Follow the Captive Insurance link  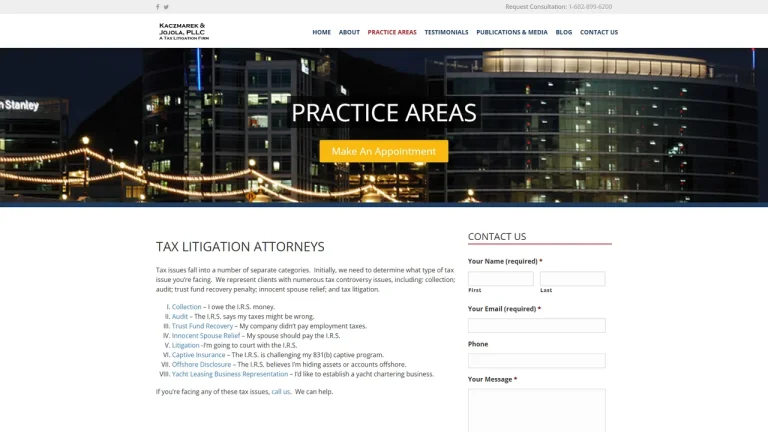click(x=198, y=355)
